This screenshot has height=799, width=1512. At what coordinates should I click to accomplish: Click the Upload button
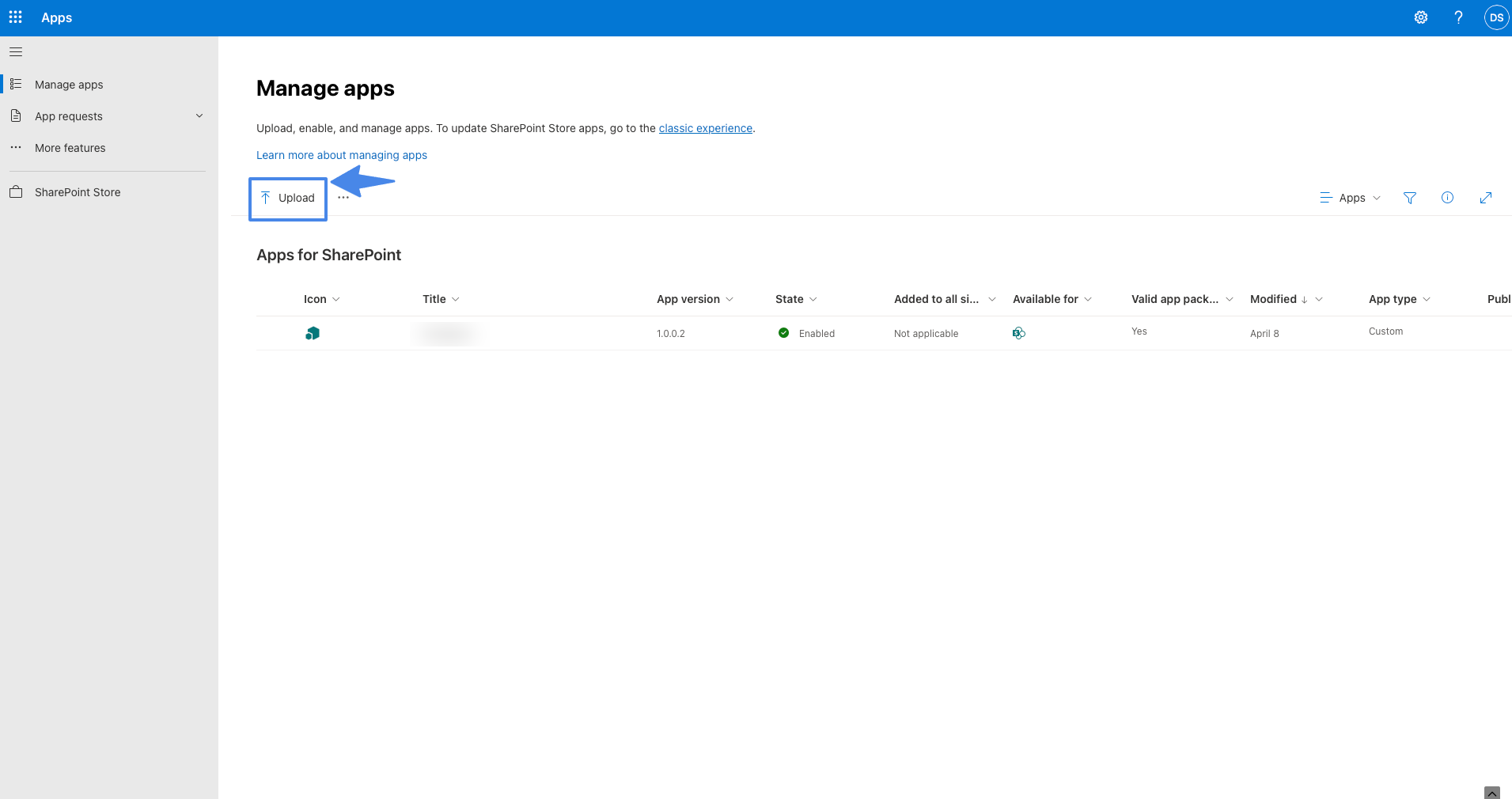point(287,198)
